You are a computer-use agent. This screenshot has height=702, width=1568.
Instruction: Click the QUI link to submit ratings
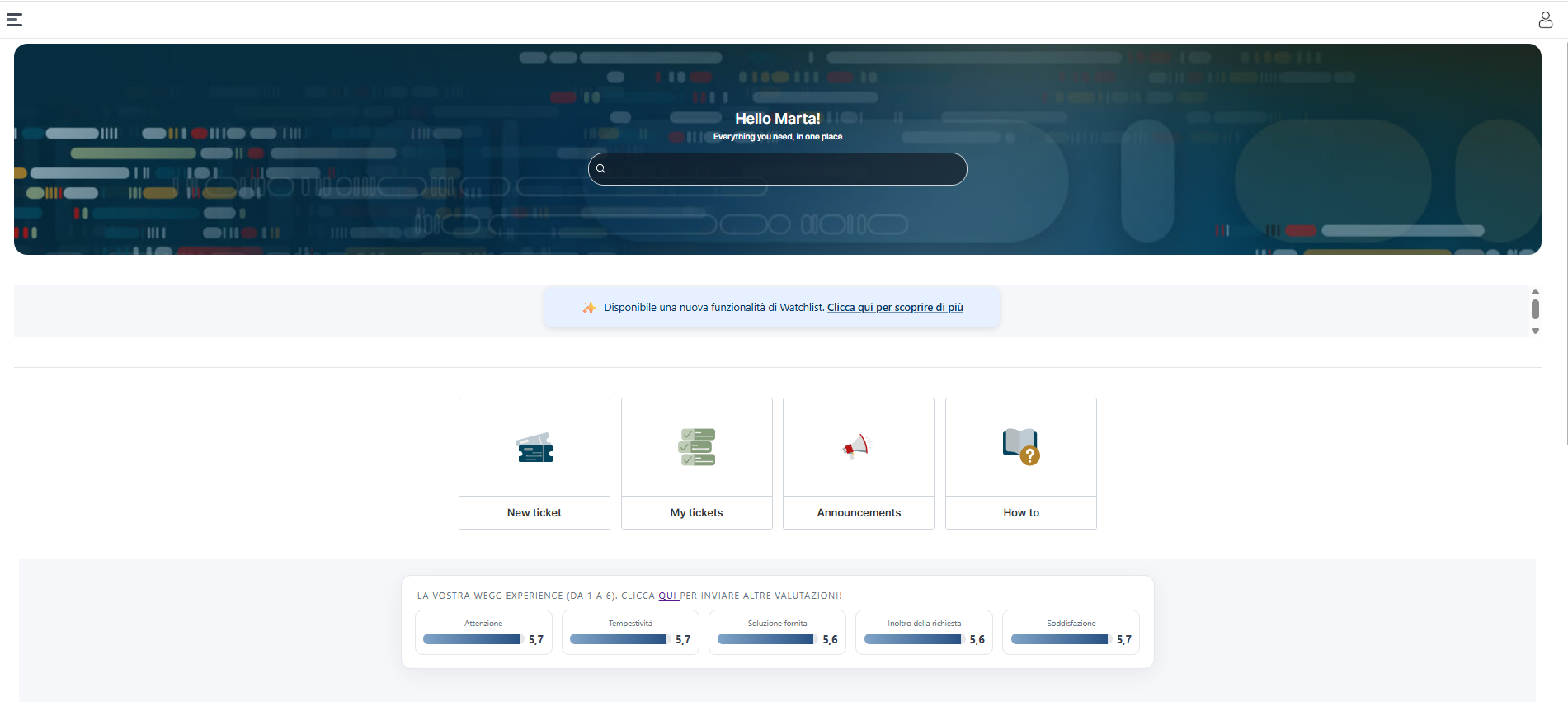667,596
